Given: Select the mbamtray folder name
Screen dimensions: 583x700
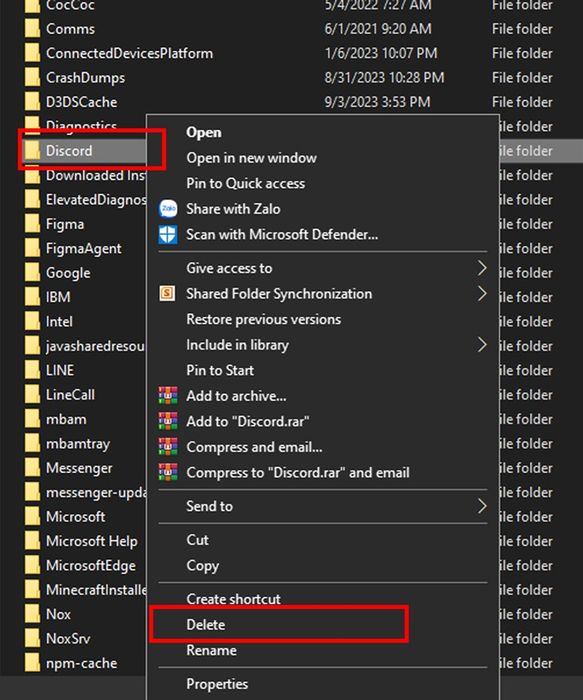Looking at the screenshot, I should (x=78, y=444).
